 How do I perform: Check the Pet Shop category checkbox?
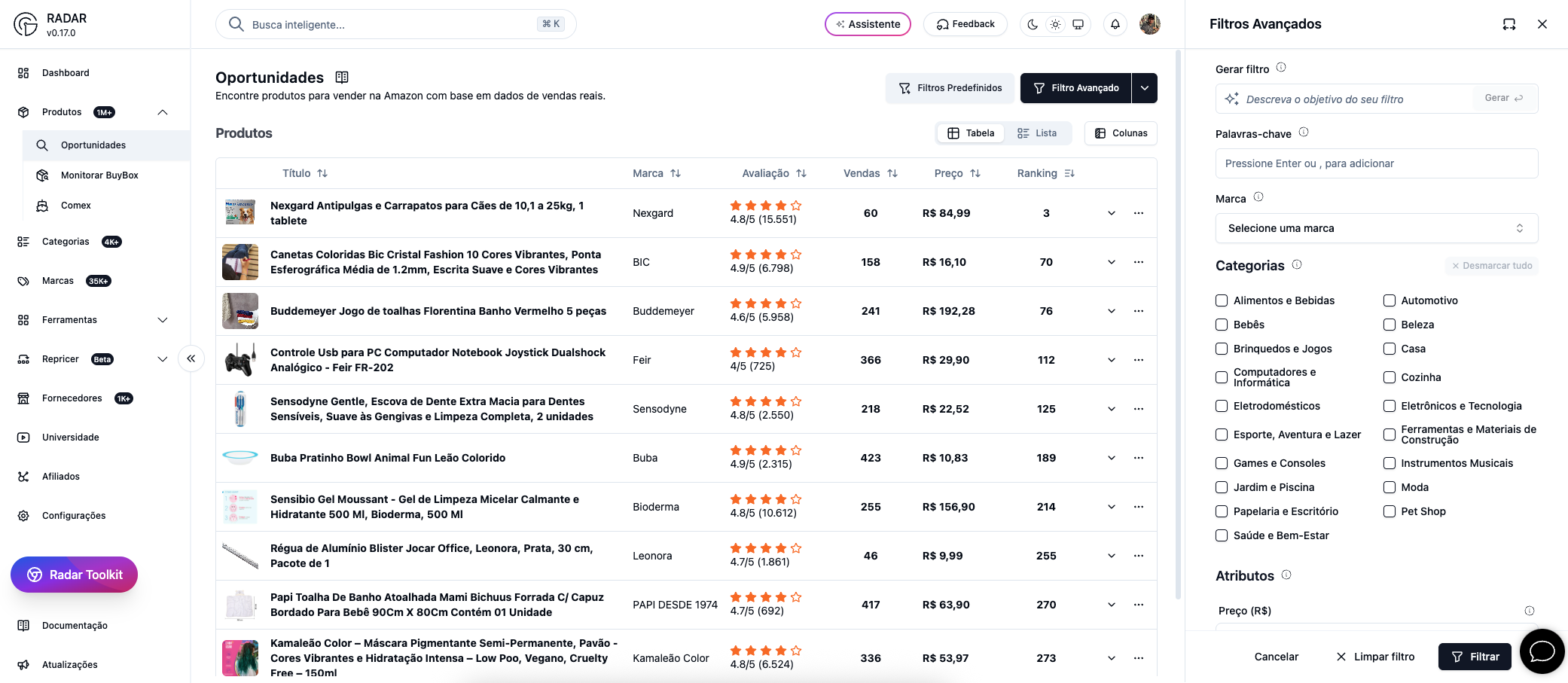(x=1390, y=511)
